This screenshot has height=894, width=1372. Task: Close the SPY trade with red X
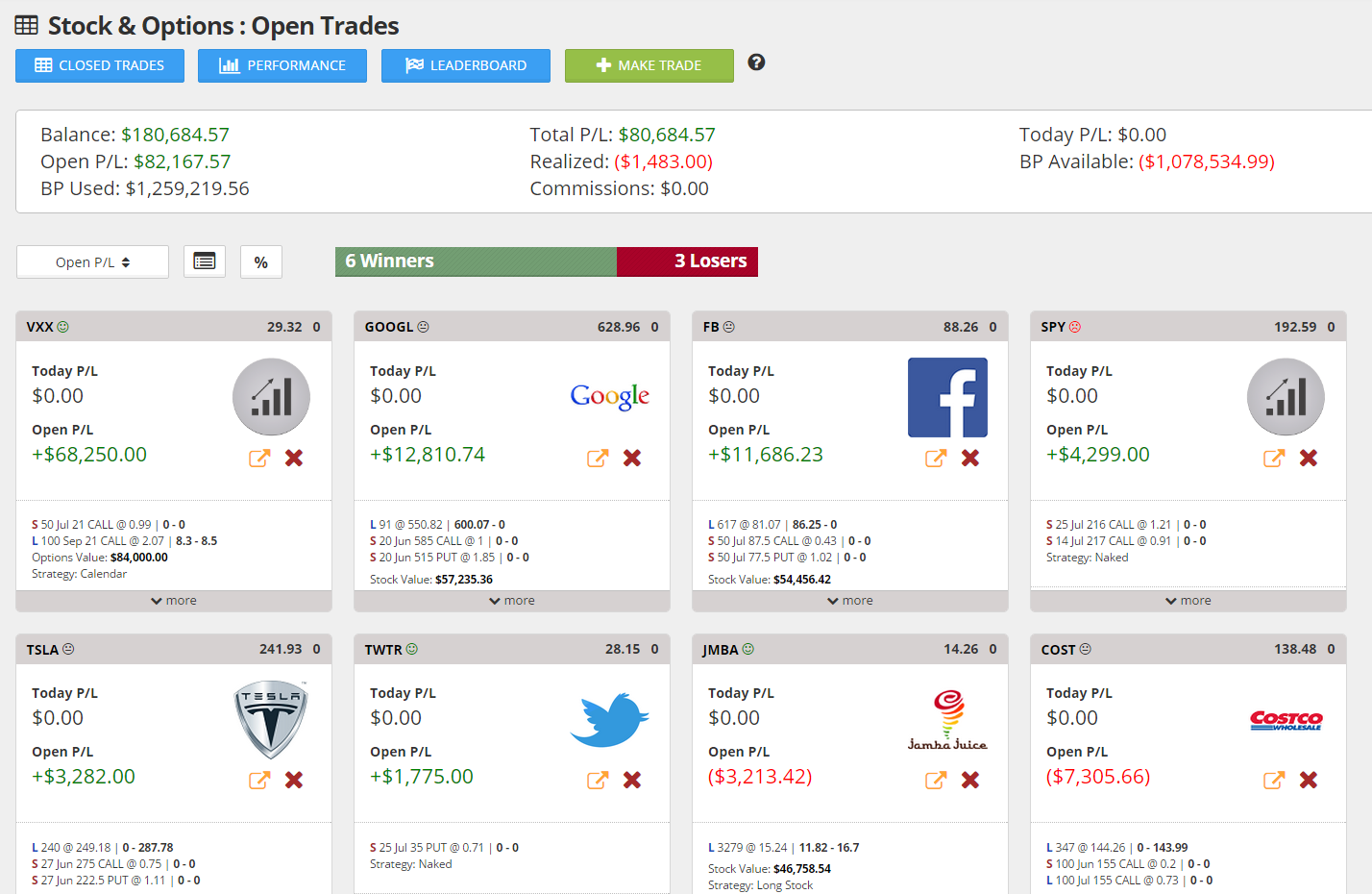coord(1309,458)
